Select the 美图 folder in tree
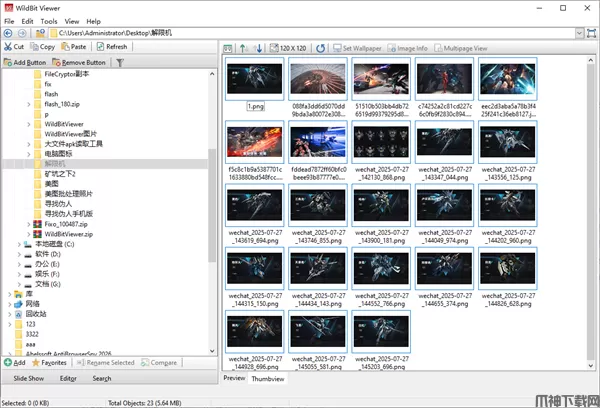 point(52,184)
